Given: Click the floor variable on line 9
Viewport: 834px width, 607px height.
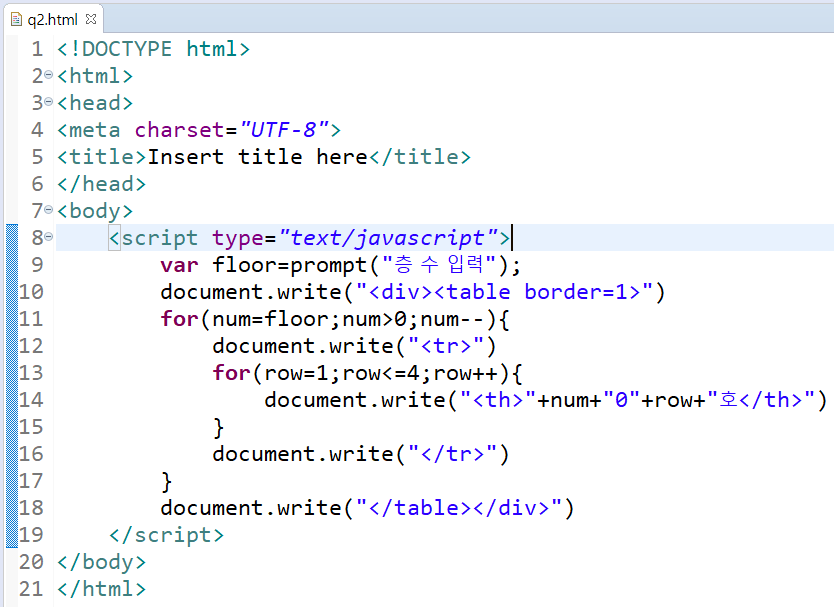Looking at the screenshot, I should coord(245,264).
